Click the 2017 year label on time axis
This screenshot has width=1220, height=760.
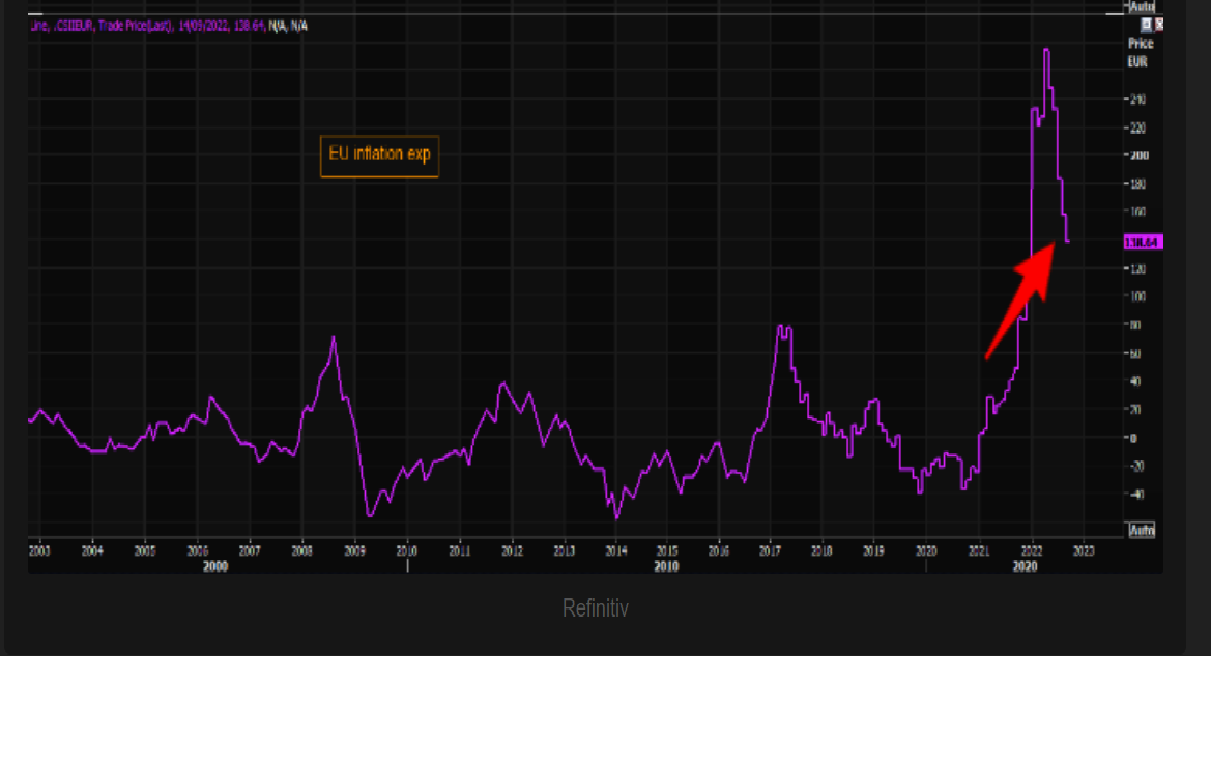770,550
